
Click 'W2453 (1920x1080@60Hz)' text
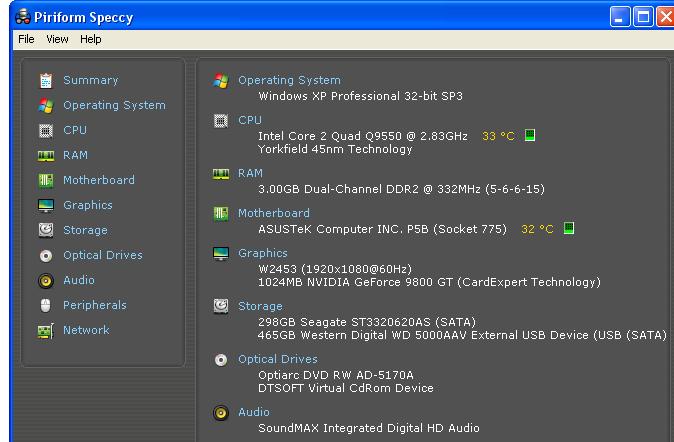[x=335, y=269]
